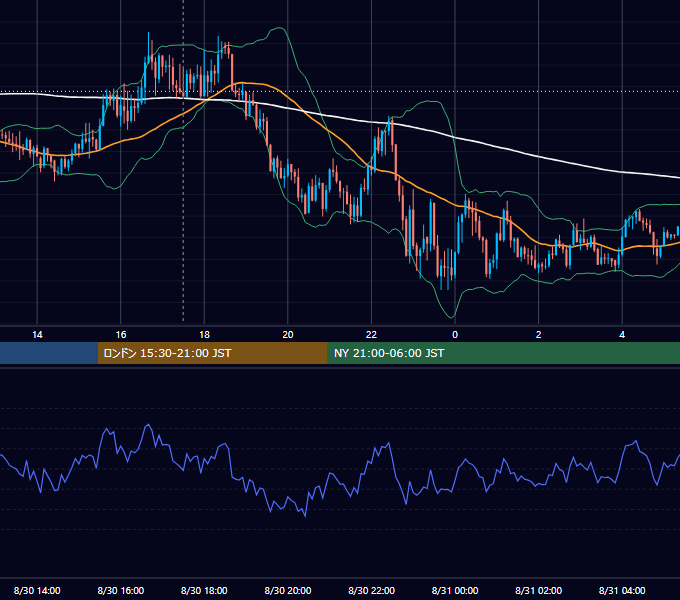Click hour label 16 on chart axis
680x600 pixels.
pos(121,335)
